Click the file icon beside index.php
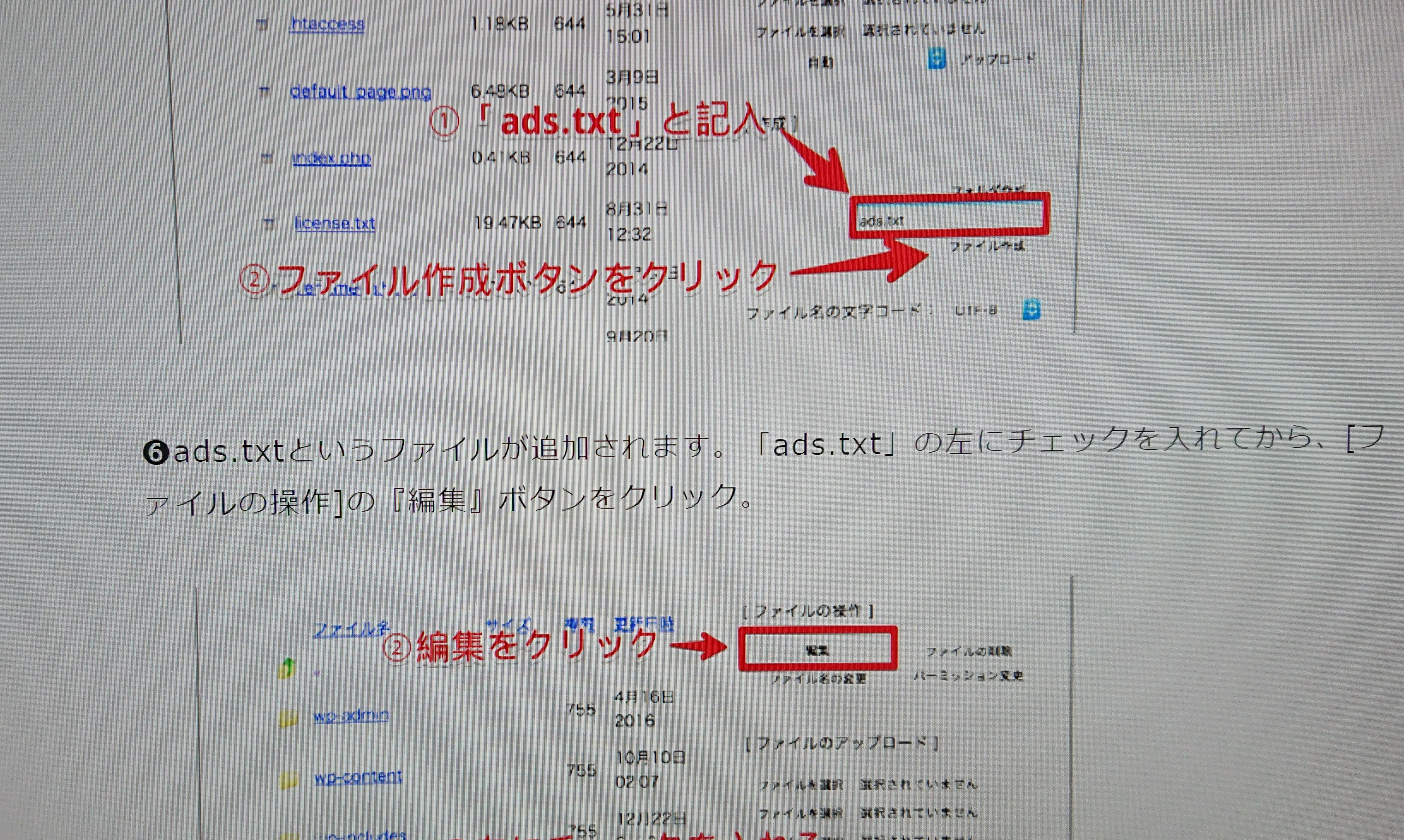 [x=266, y=159]
